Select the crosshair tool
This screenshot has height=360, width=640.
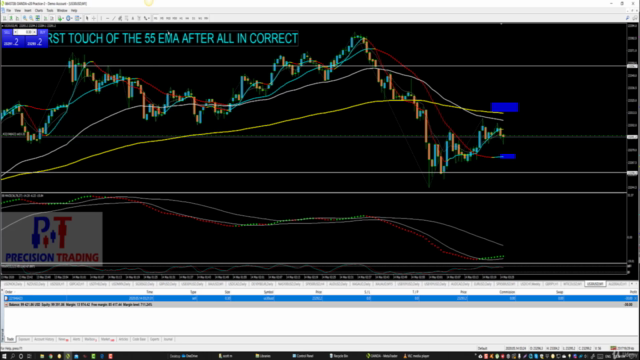pos(94,18)
